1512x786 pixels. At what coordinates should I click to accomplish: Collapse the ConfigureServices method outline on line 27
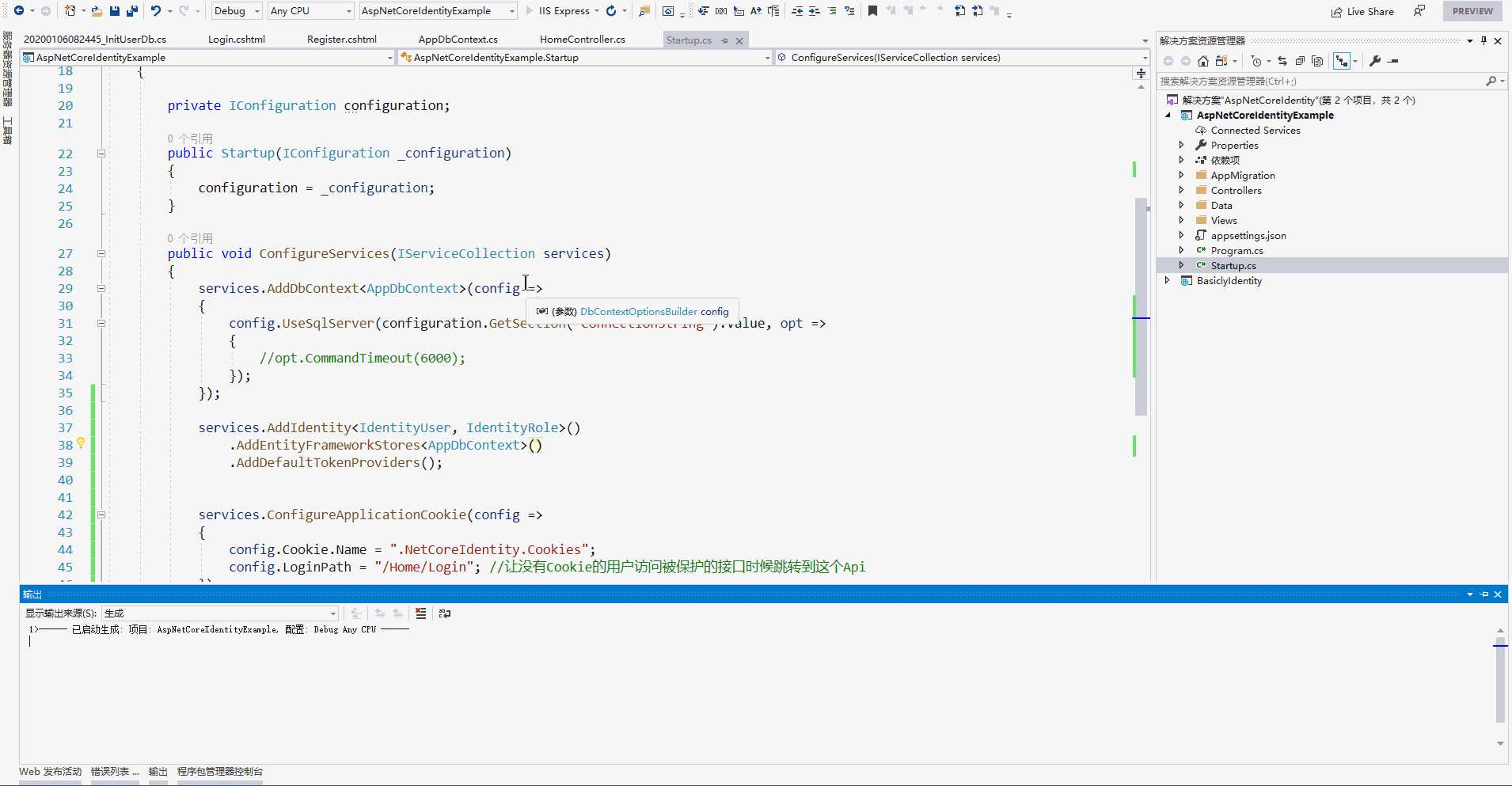click(101, 254)
